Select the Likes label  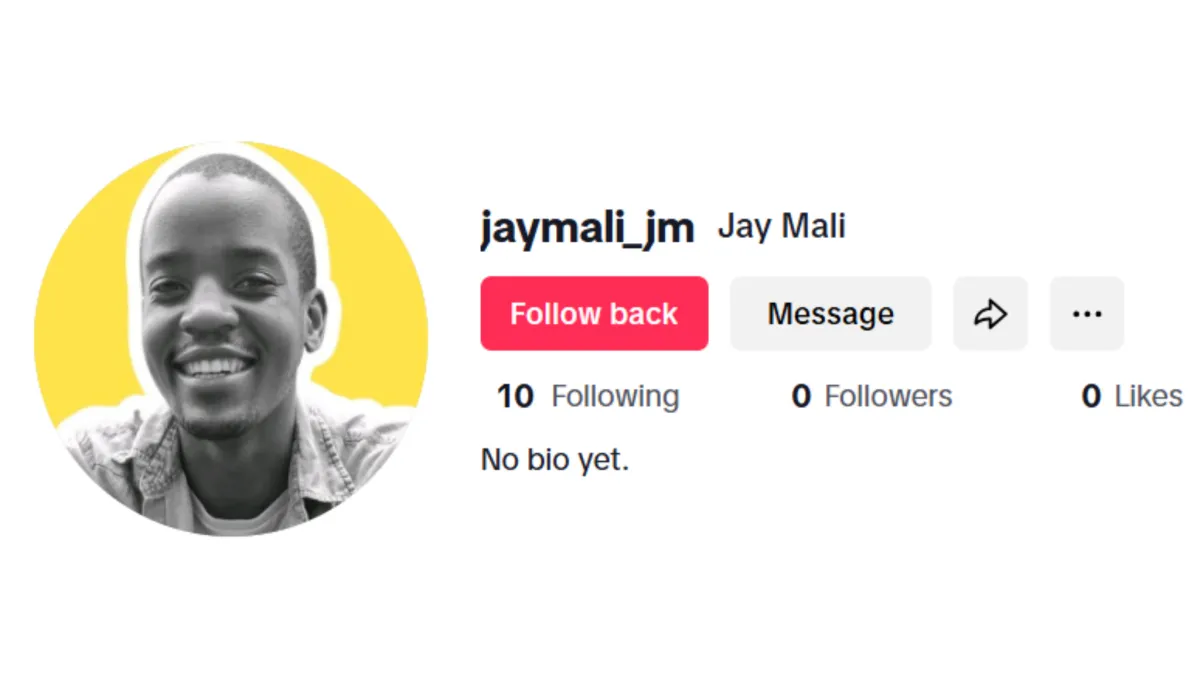(x=1148, y=397)
